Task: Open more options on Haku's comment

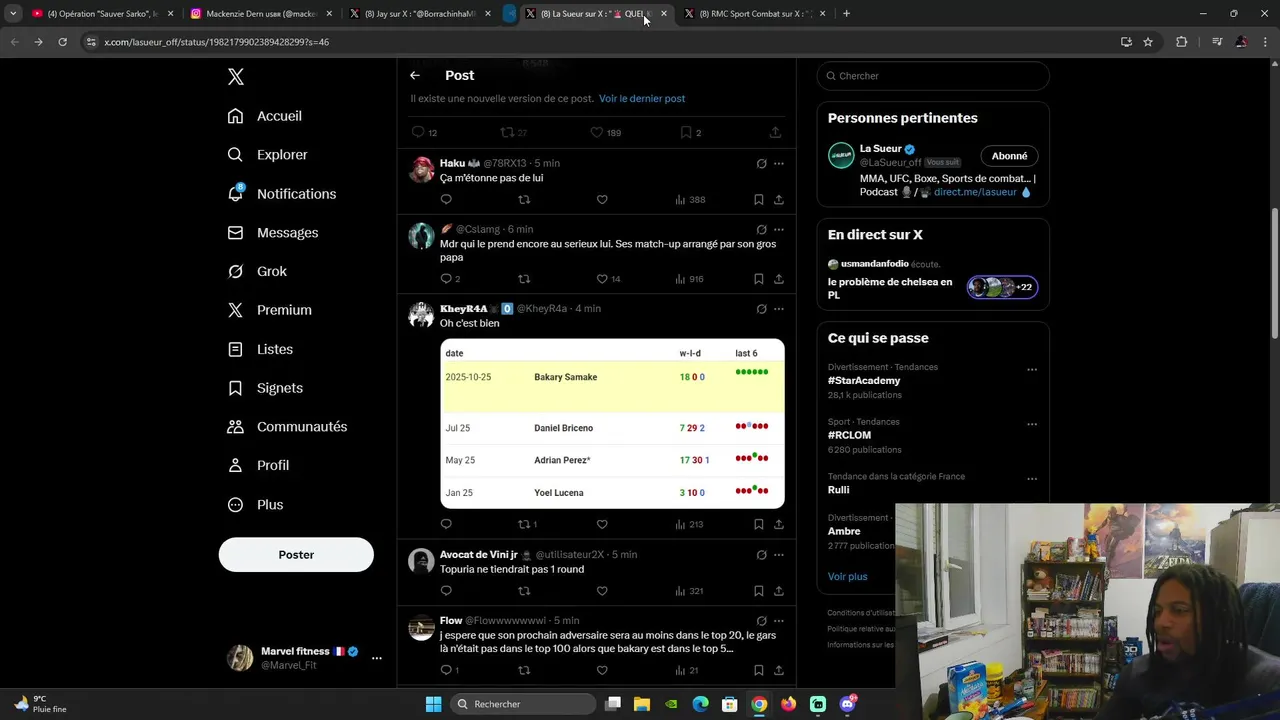Action: 778,163
